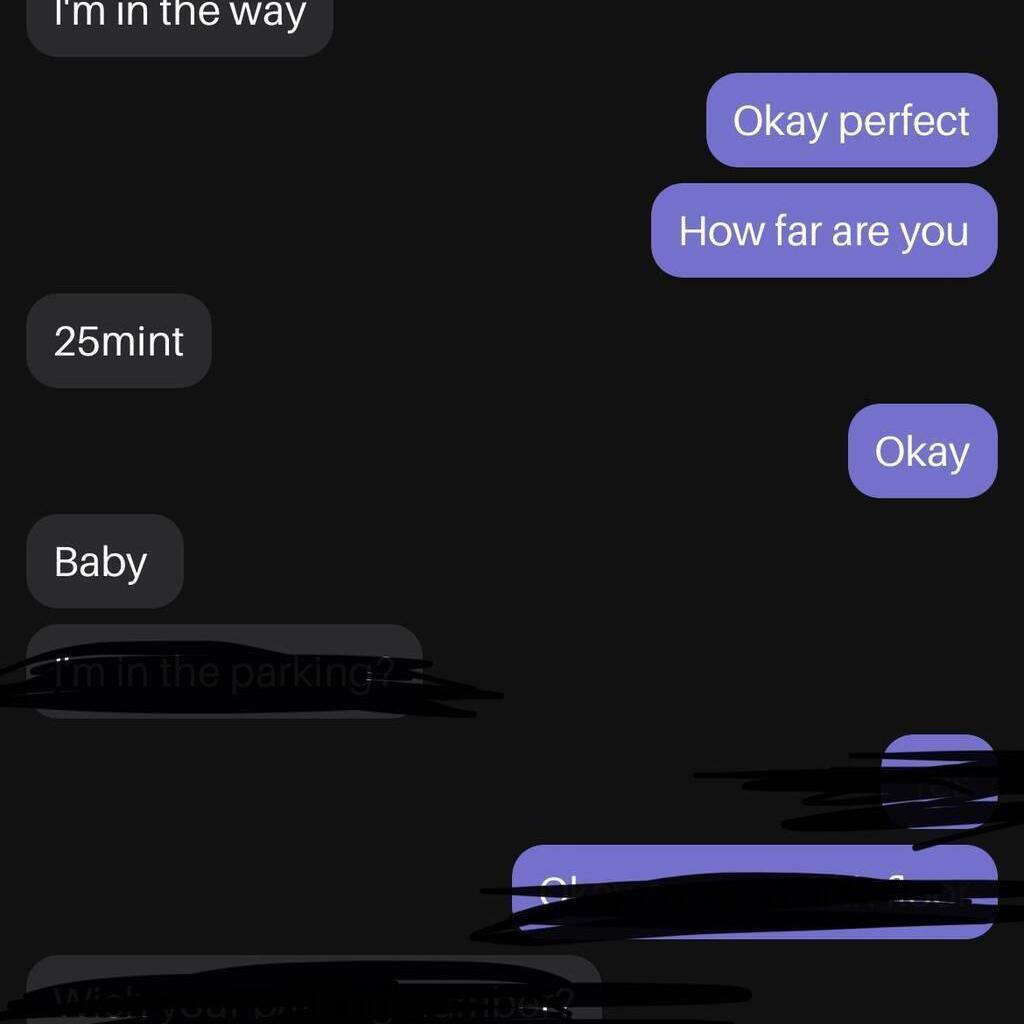Select the "Baby" received message
Screen dimensions: 1024x1024
pos(104,562)
